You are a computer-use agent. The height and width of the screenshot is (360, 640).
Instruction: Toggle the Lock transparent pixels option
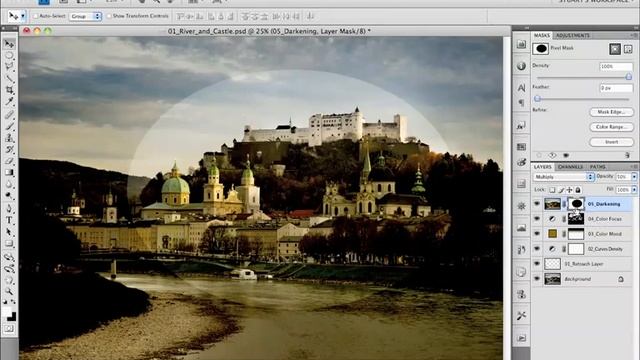[552, 190]
